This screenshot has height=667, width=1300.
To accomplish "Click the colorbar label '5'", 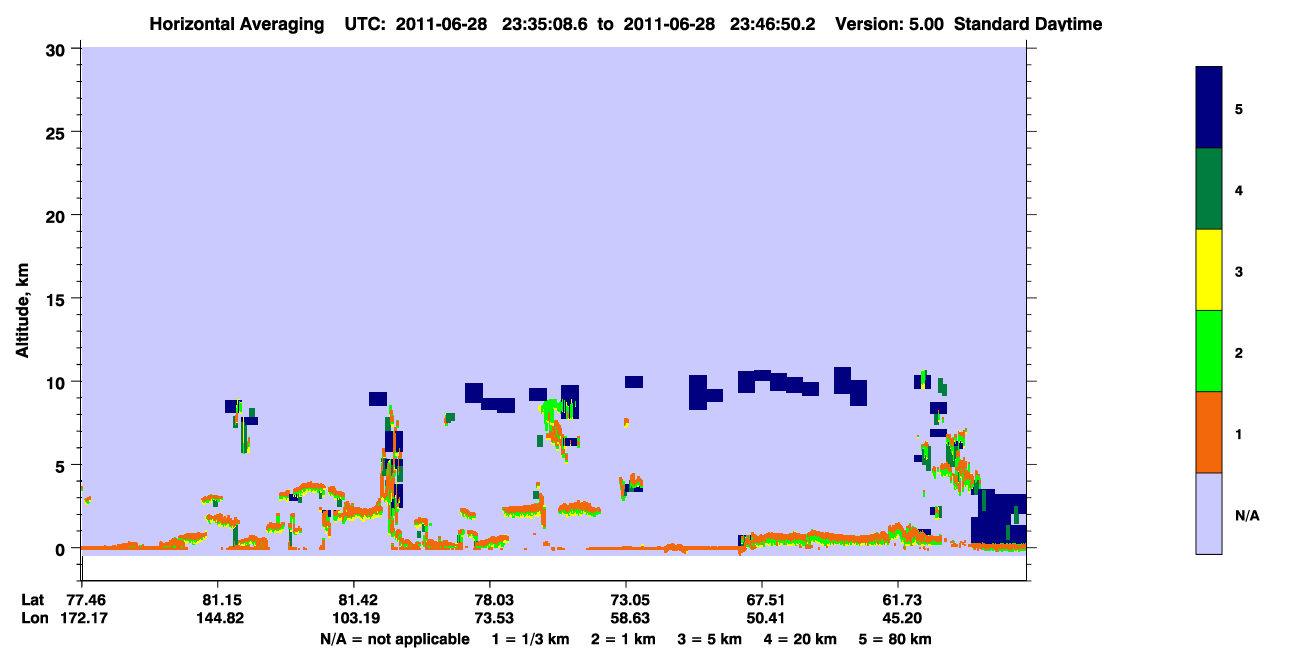I will coord(1239,108).
